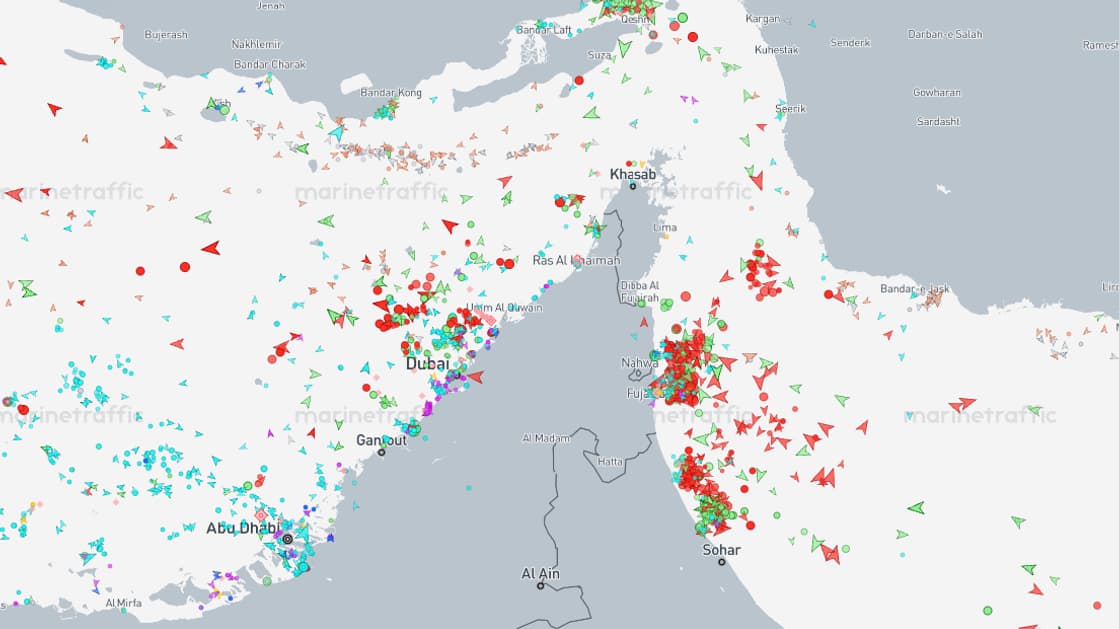Click the large cyan vessel arrow below Bandar Charak

tap(337, 132)
